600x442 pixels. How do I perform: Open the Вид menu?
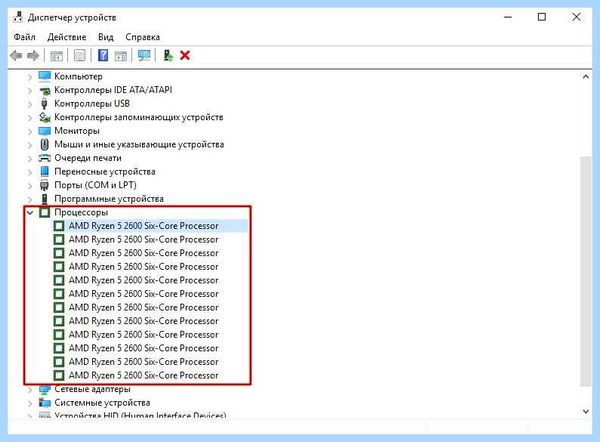(x=106, y=37)
